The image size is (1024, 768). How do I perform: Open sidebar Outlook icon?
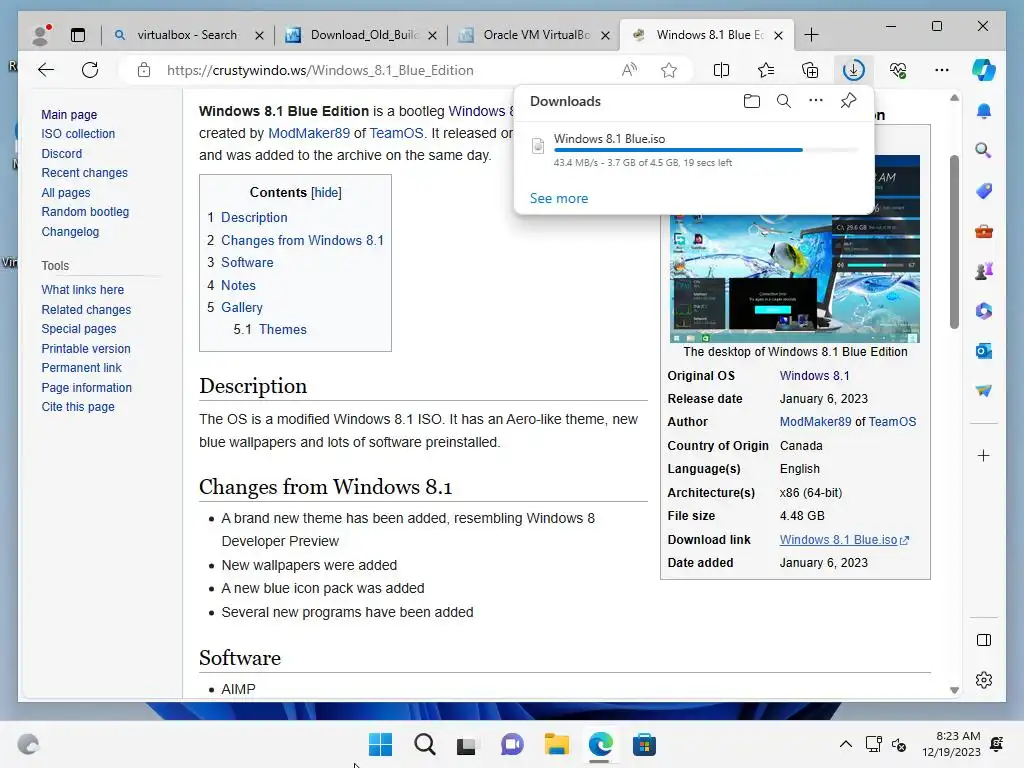984,351
